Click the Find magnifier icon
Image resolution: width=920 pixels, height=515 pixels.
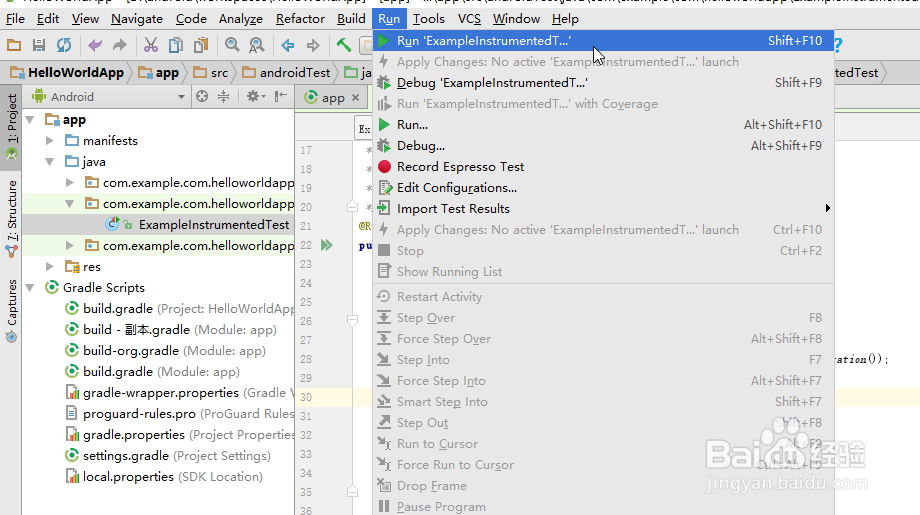point(232,45)
